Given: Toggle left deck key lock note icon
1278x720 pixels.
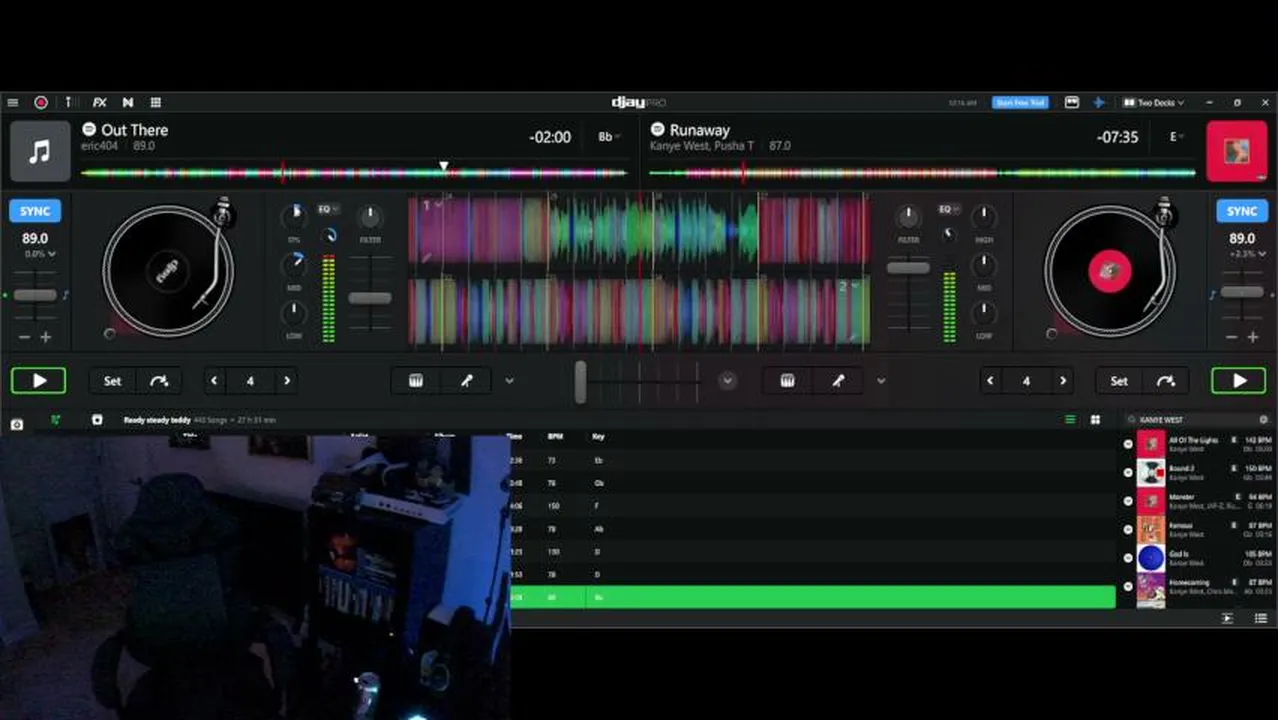Looking at the screenshot, I should [x=66, y=295].
